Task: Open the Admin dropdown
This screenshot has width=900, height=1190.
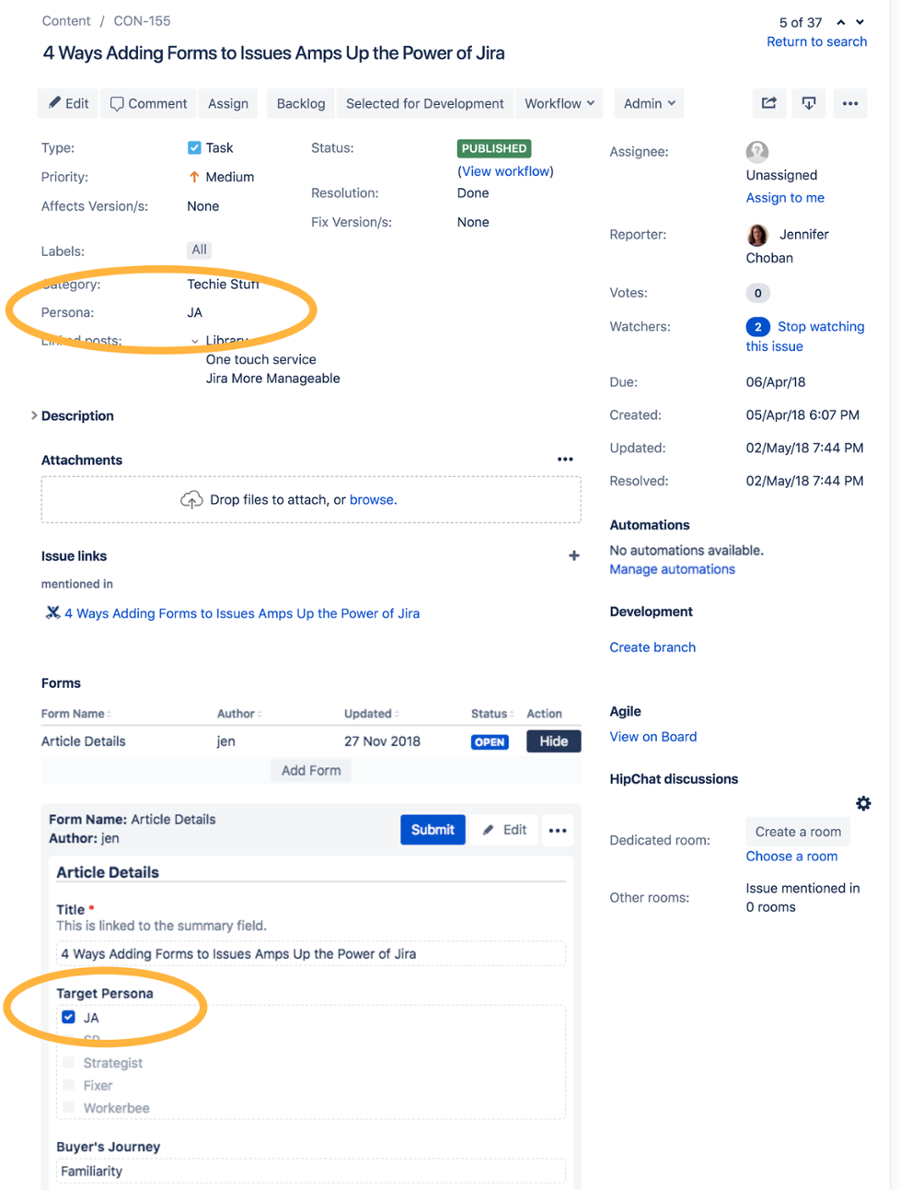Action: (649, 103)
